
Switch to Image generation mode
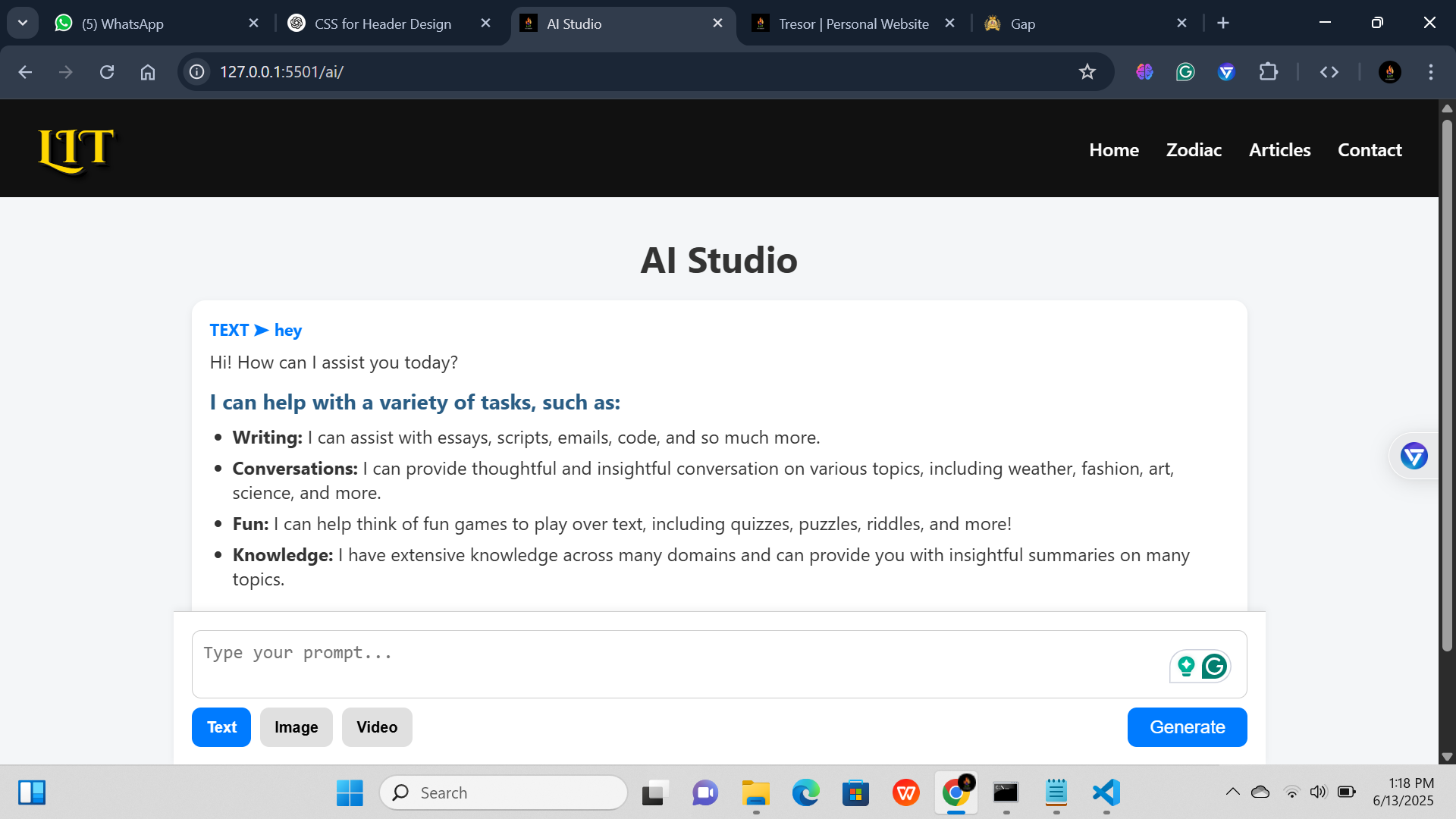point(296,727)
